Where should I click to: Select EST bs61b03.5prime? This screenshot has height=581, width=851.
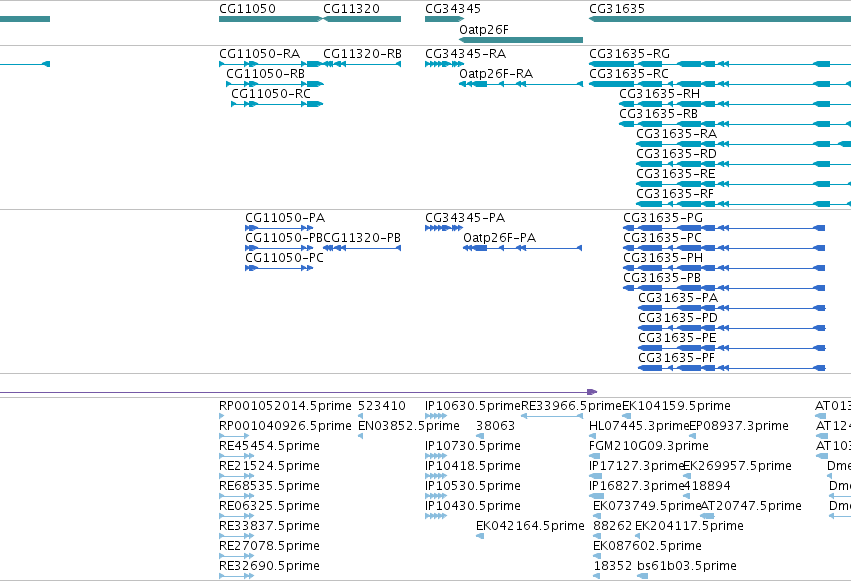(687, 567)
